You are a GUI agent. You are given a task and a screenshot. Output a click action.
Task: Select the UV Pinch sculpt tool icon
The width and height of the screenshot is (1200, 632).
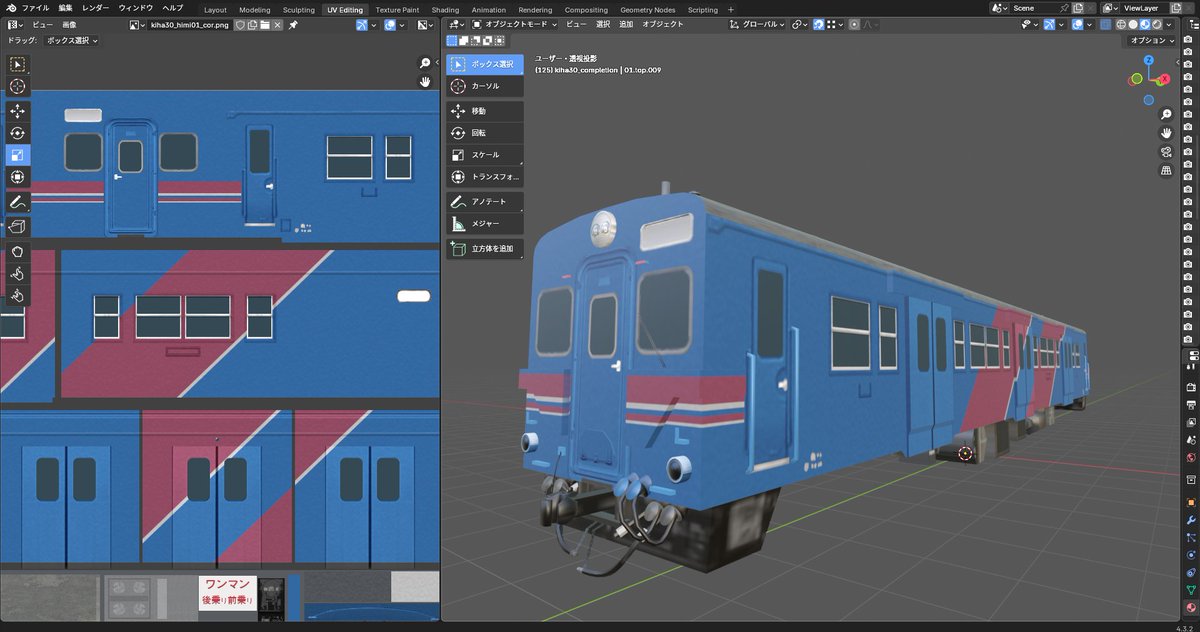pos(18,295)
